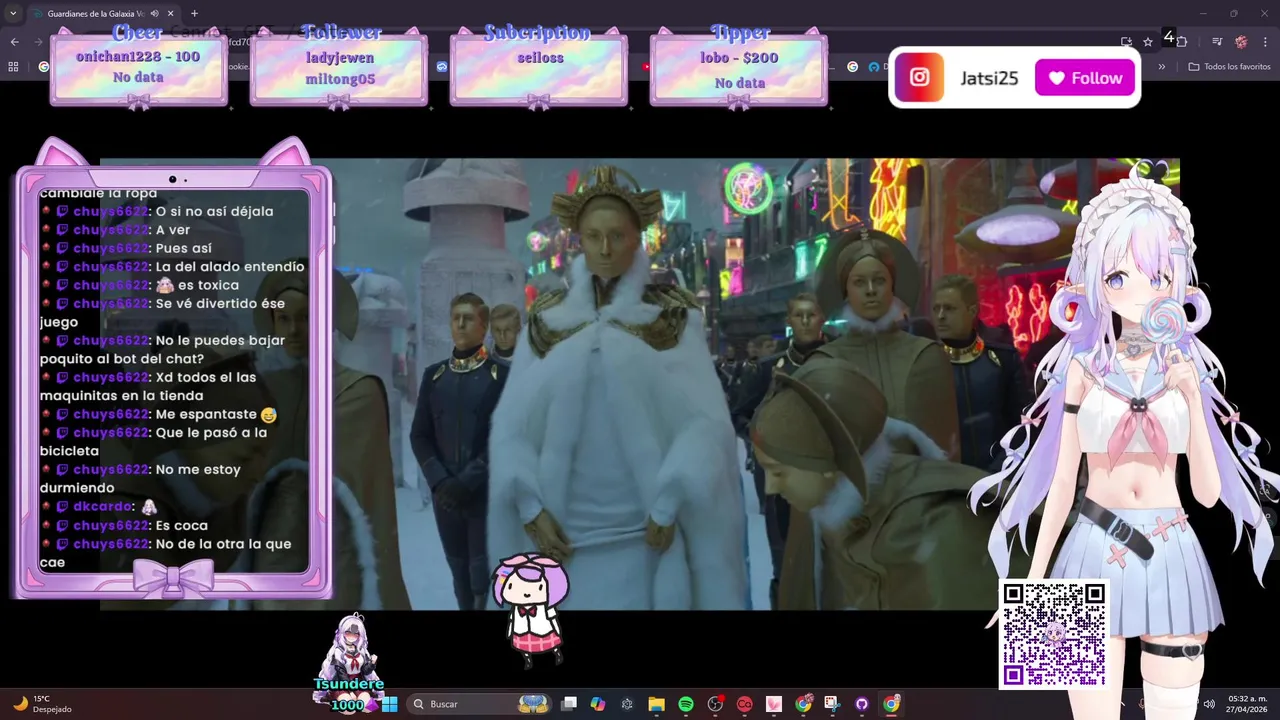Viewport: 1280px width, 720px height.
Task: Open the Chrome extensions puzzle icon
Action: 1181,41
